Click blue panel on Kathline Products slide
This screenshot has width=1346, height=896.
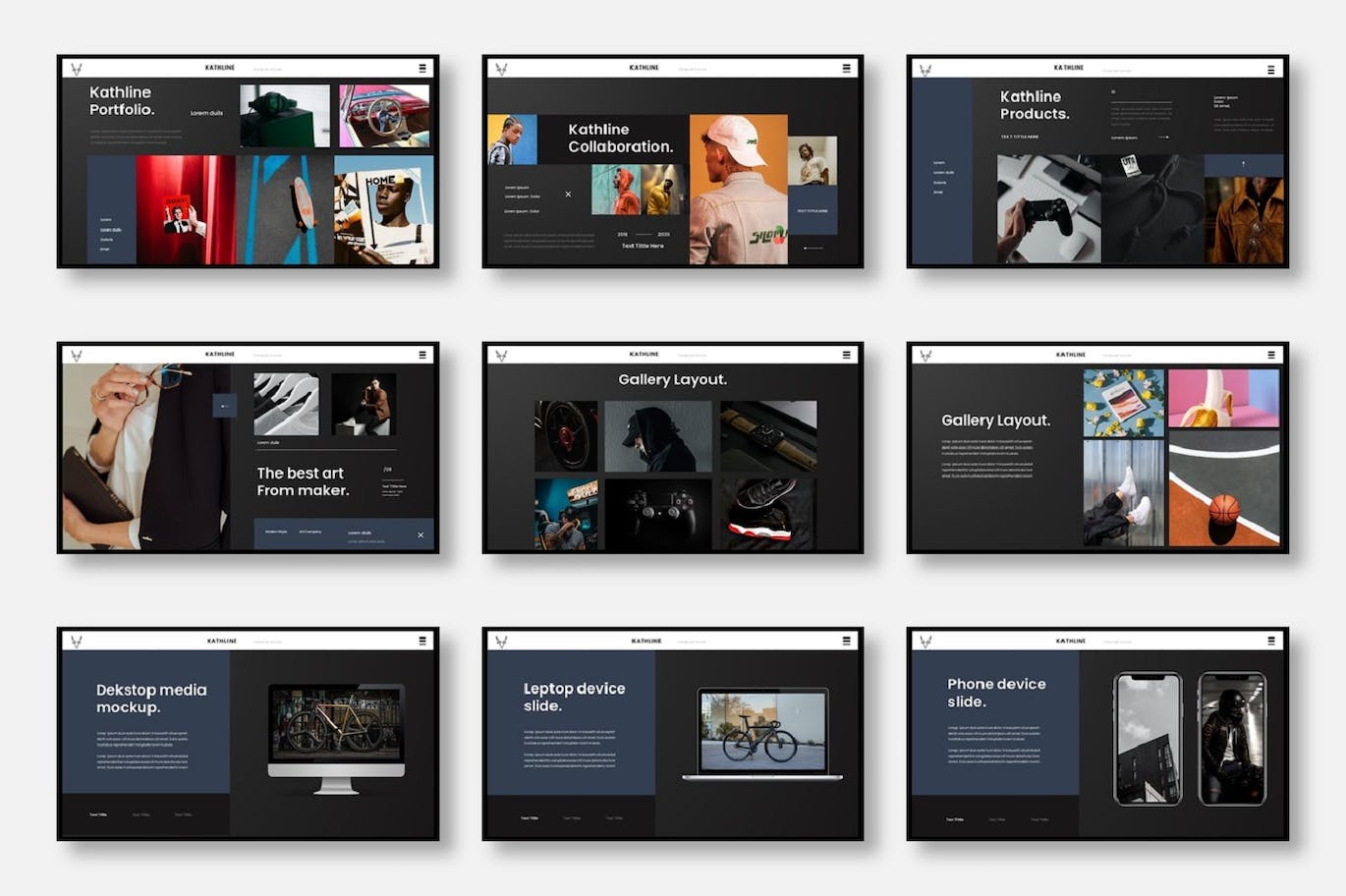941,172
